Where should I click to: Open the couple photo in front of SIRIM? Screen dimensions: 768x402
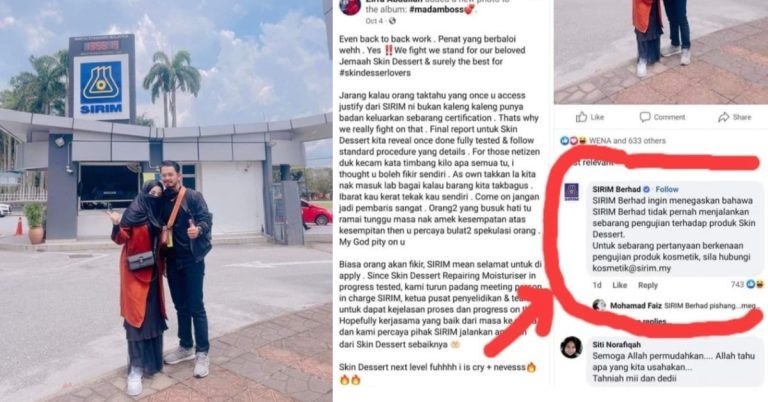[166, 201]
